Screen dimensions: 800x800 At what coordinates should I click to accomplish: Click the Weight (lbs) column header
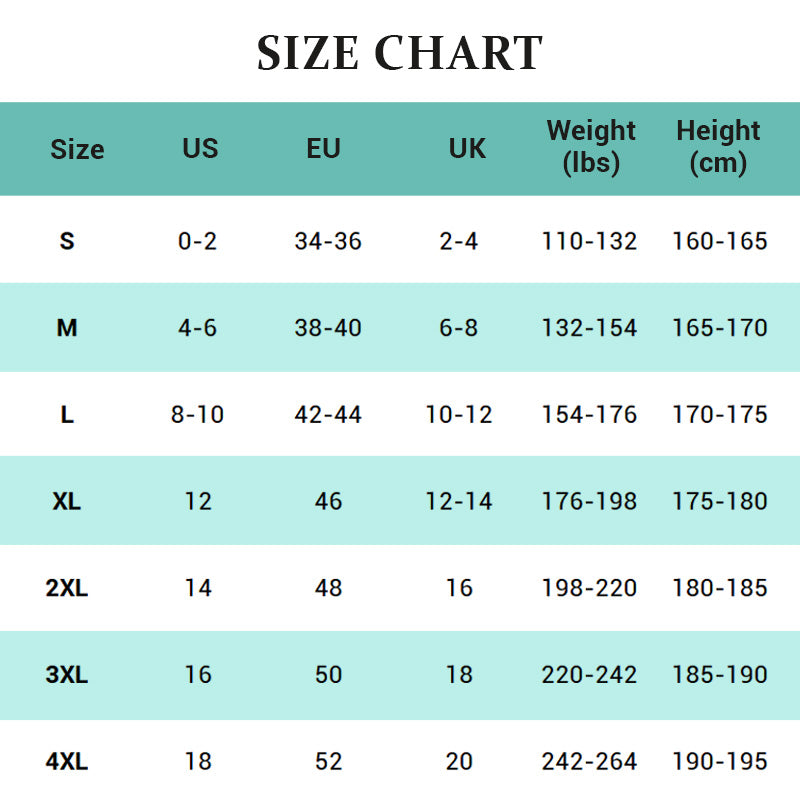(591, 146)
